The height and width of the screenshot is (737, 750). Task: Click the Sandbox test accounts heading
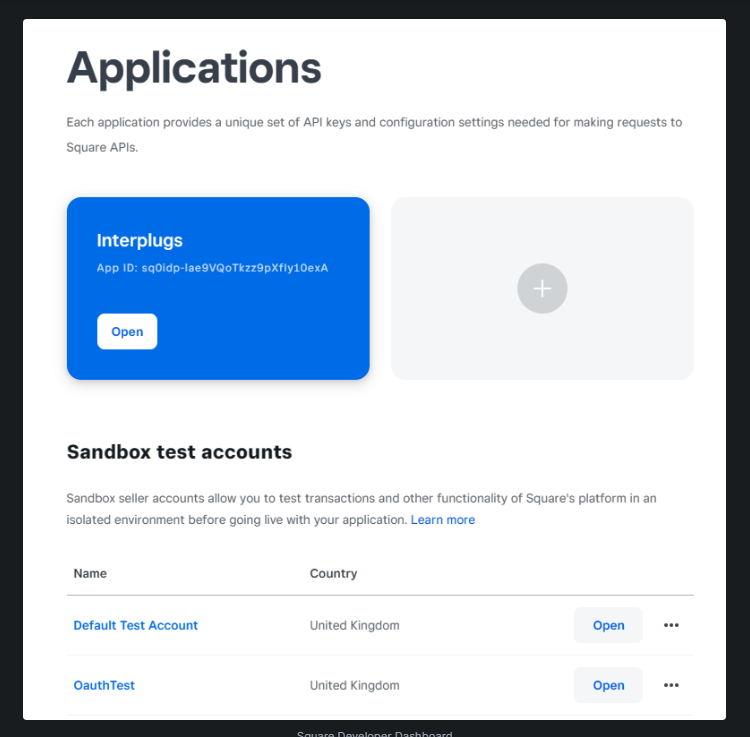coord(179,452)
